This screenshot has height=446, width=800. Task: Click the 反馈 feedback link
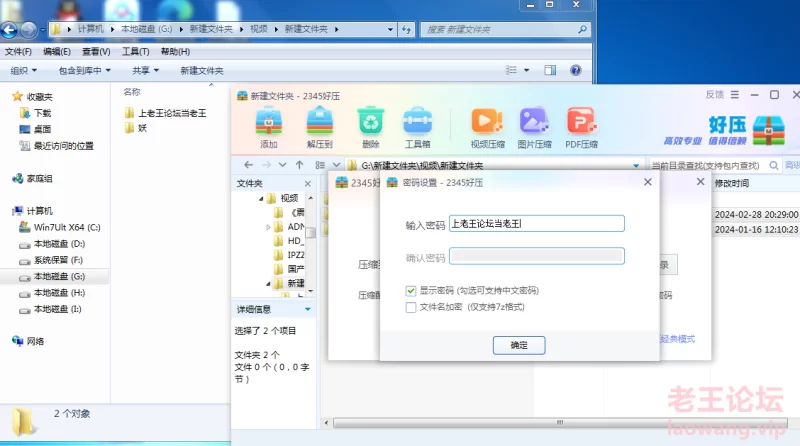tap(714, 94)
